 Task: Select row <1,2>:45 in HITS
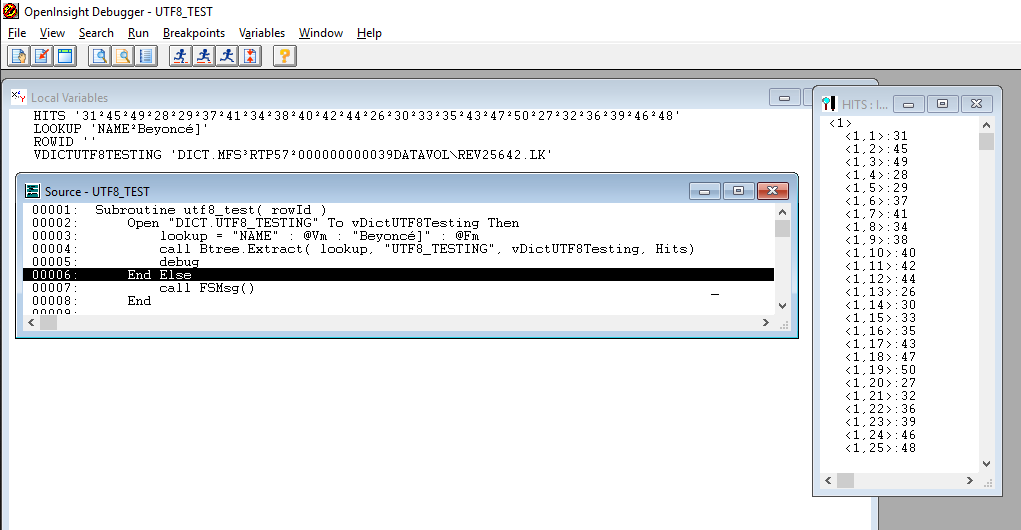(876, 148)
